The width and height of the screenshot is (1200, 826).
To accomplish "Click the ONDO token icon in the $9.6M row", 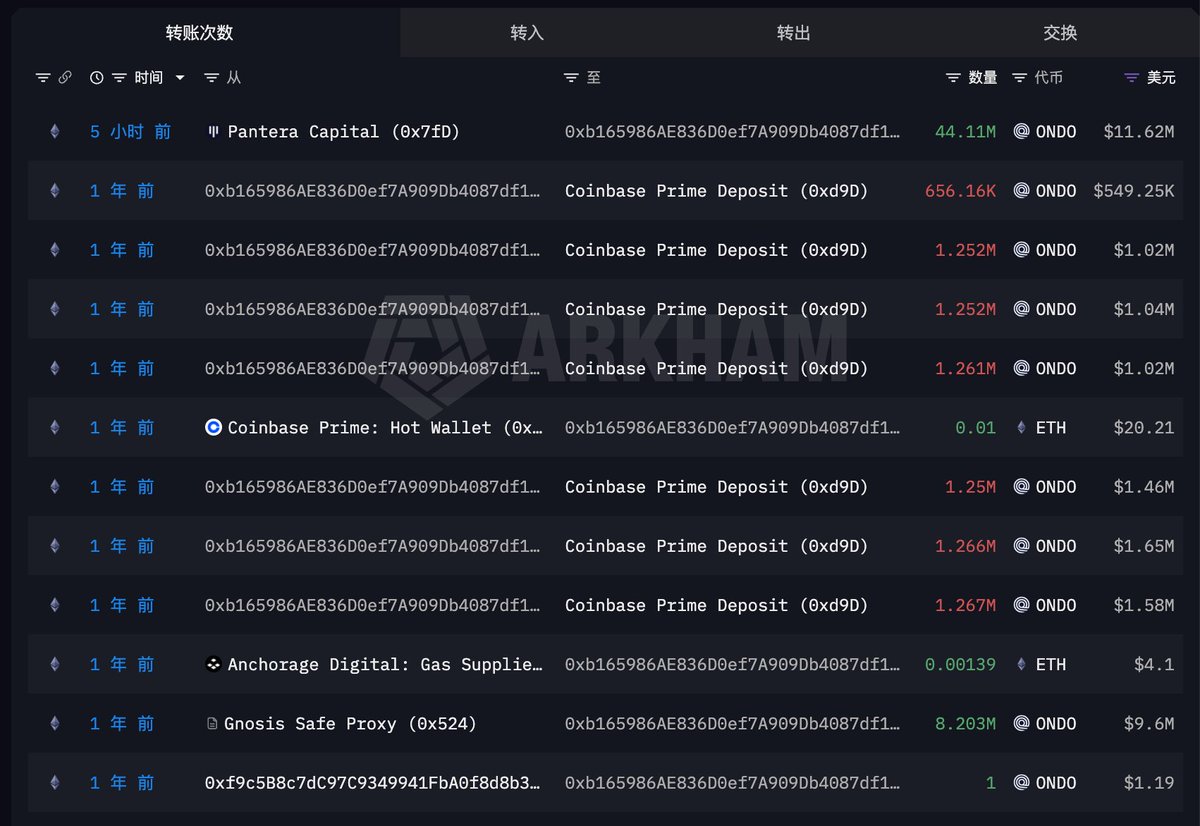I will click(1021, 723).
